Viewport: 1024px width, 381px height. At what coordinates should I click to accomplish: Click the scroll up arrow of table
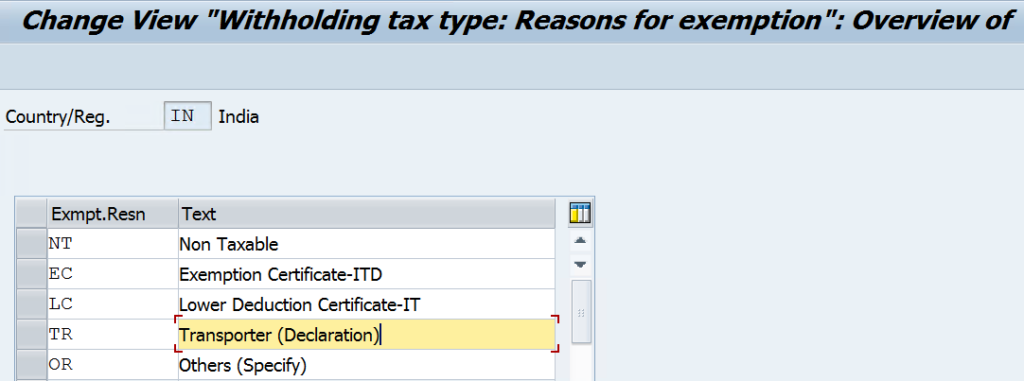(x=580, y=240)
